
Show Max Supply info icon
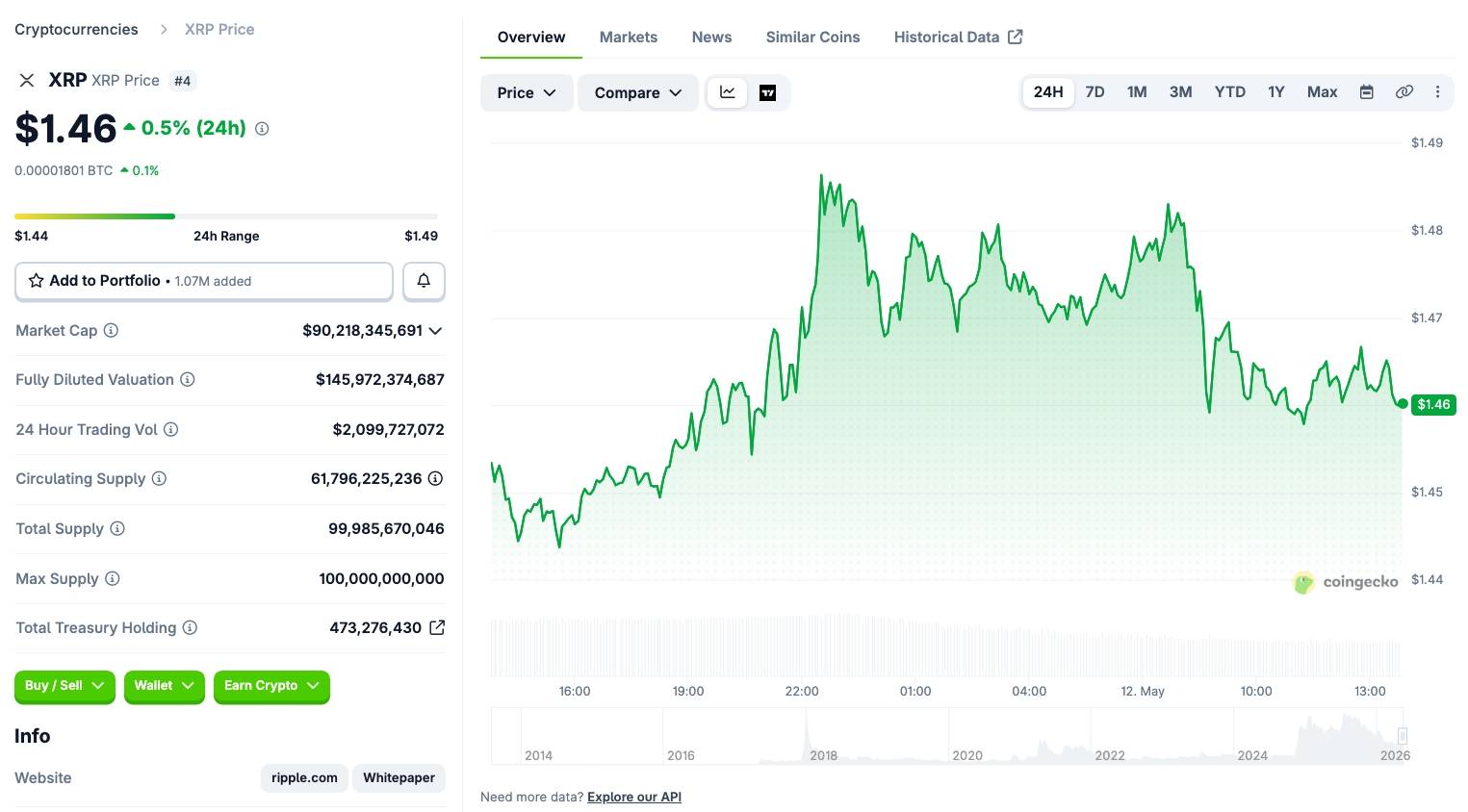coord(112,578)
